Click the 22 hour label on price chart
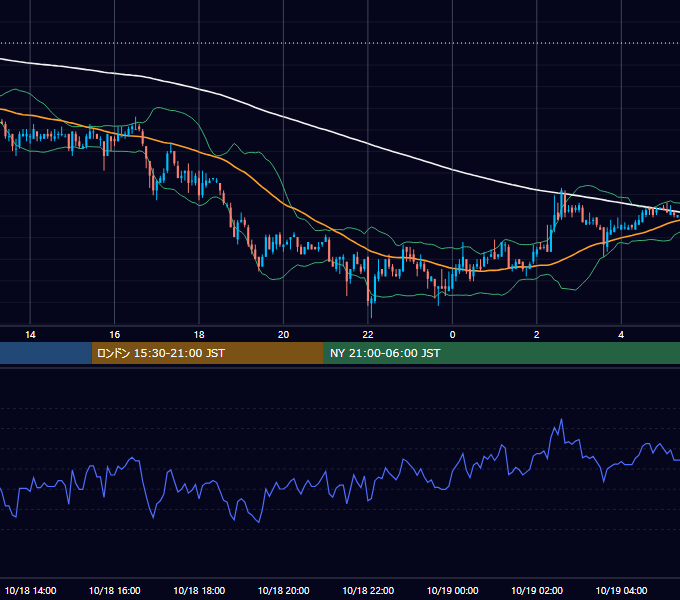The image size is (680, 600). click(x=368, y=335)
